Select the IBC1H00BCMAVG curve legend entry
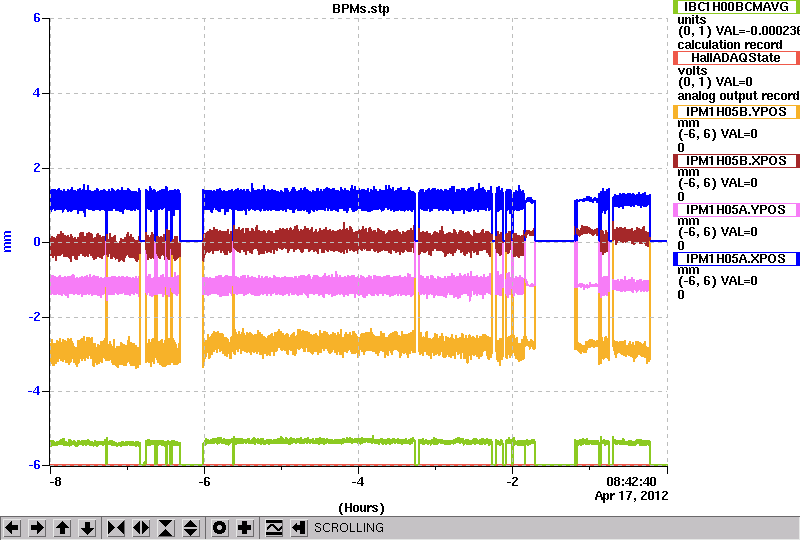The image size is (800, 540). click(736, 7)
